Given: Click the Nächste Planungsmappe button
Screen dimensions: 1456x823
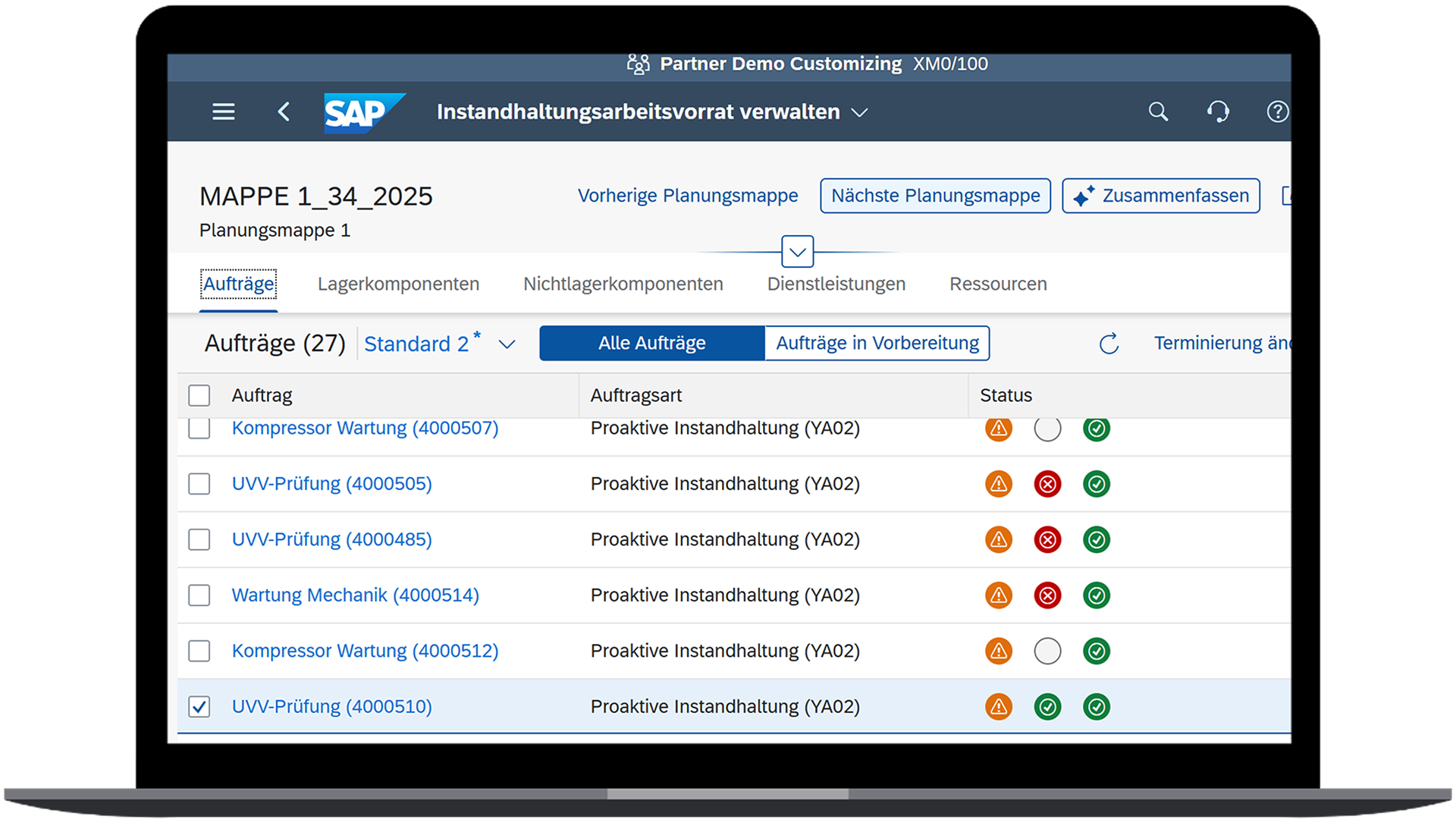Looking at the screenshot, I should pyautogui.click(x=935, y=196).
